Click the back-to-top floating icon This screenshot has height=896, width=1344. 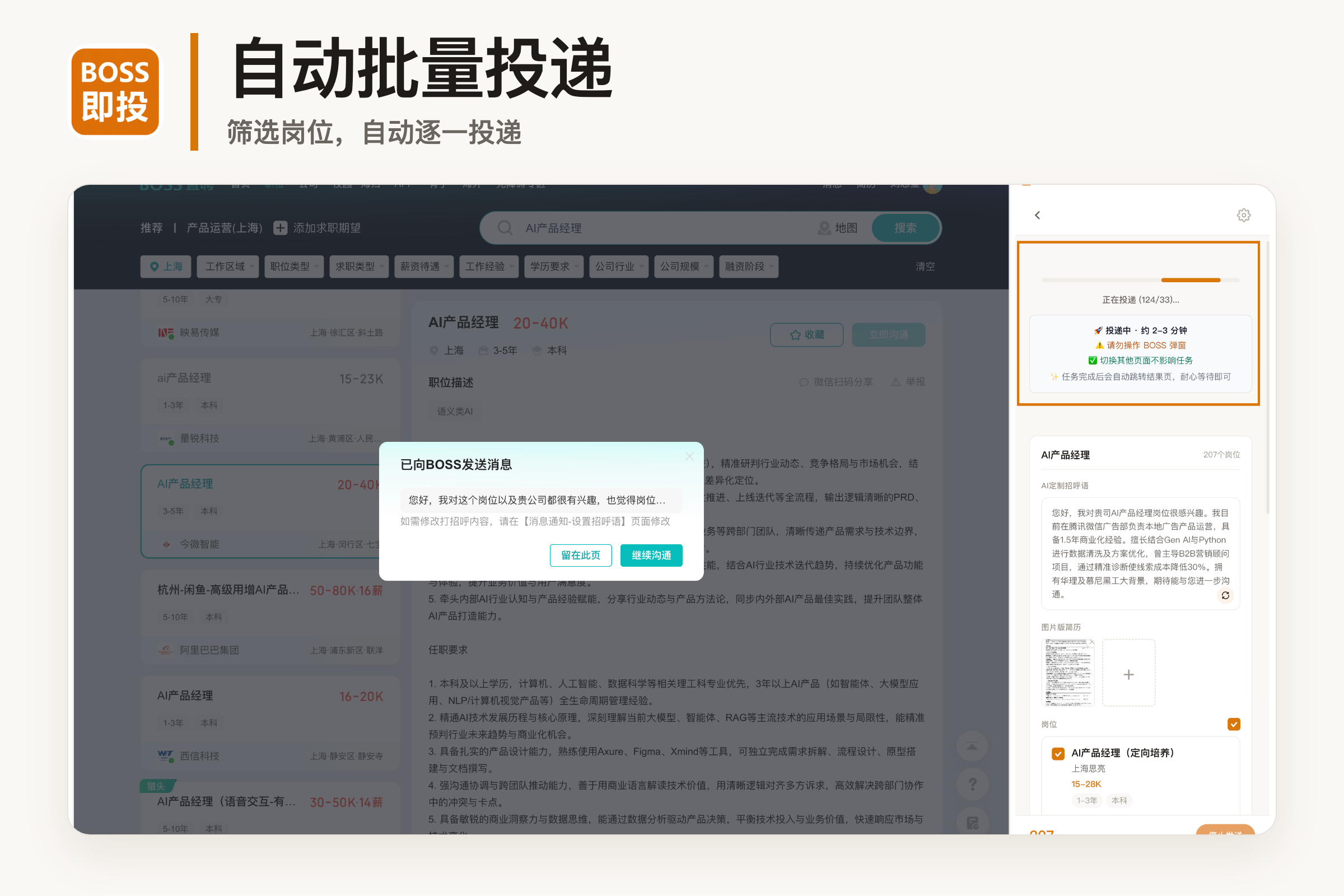pos(972,746)
